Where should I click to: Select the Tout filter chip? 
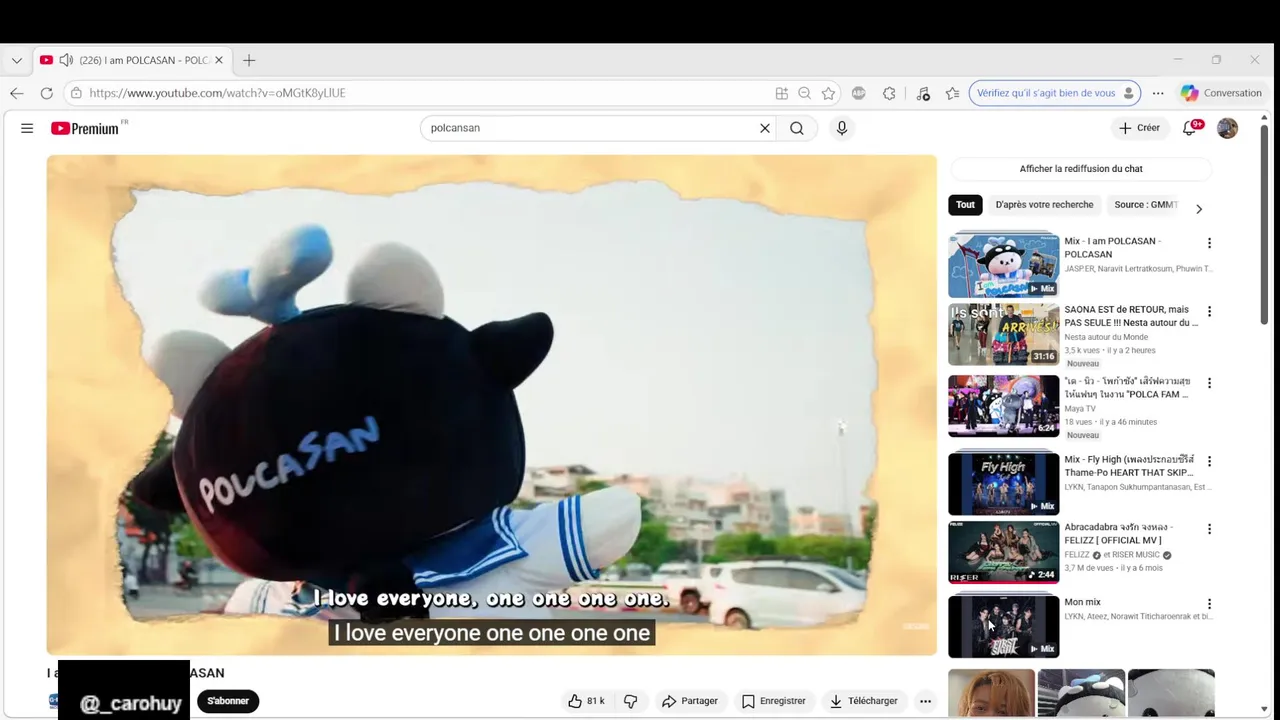(x=965, y=205)
